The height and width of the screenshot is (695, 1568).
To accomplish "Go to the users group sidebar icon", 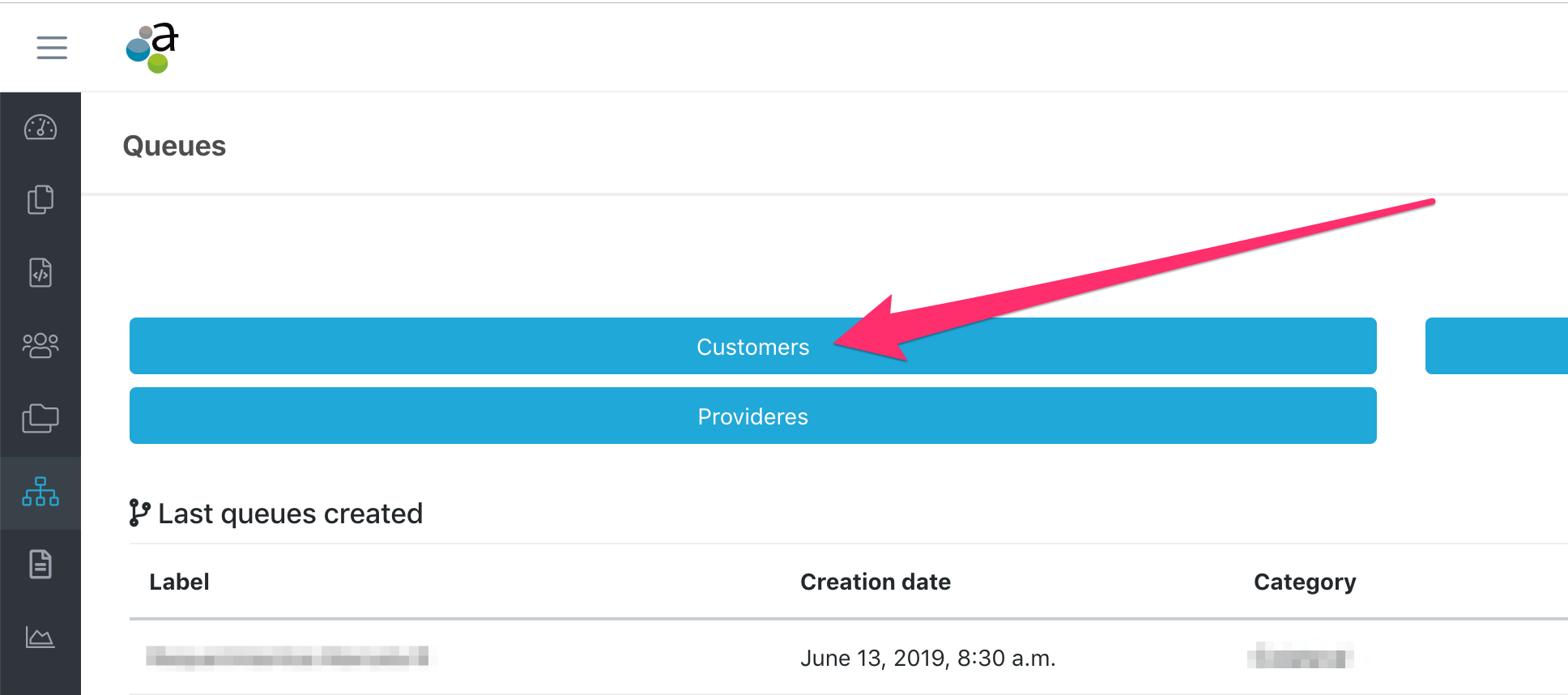I will pyautogui.click(x=40, y=346).
